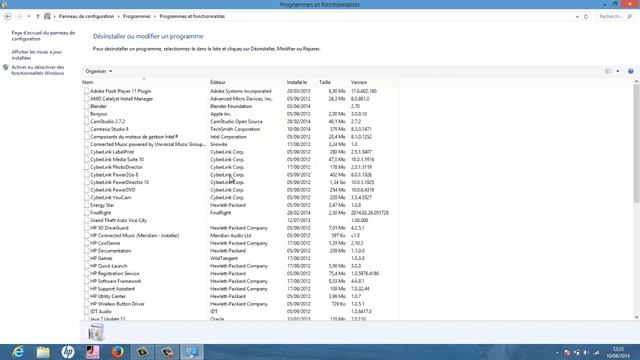Open Internet Explorer from taskbar
Image resolution: width=640 pixels, height=360 pixels.
(x=18, y=352)
